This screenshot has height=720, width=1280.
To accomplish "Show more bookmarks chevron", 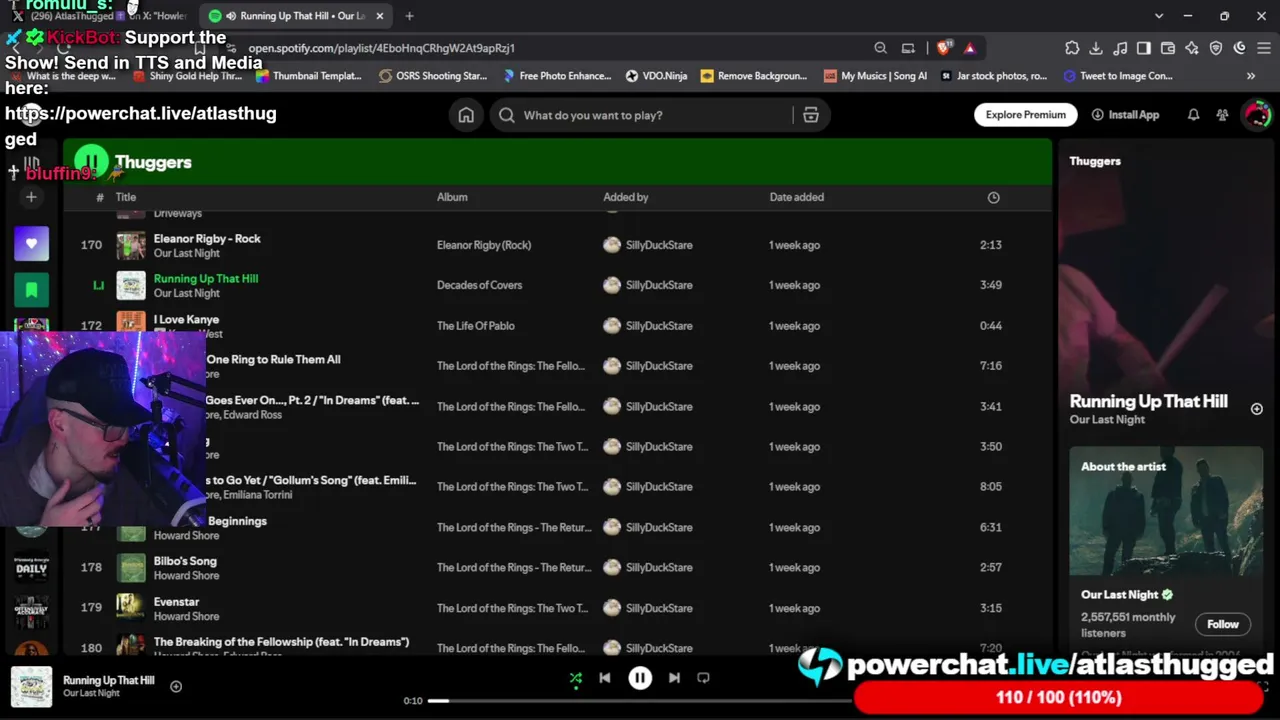I will click(x=1251, y=76).
